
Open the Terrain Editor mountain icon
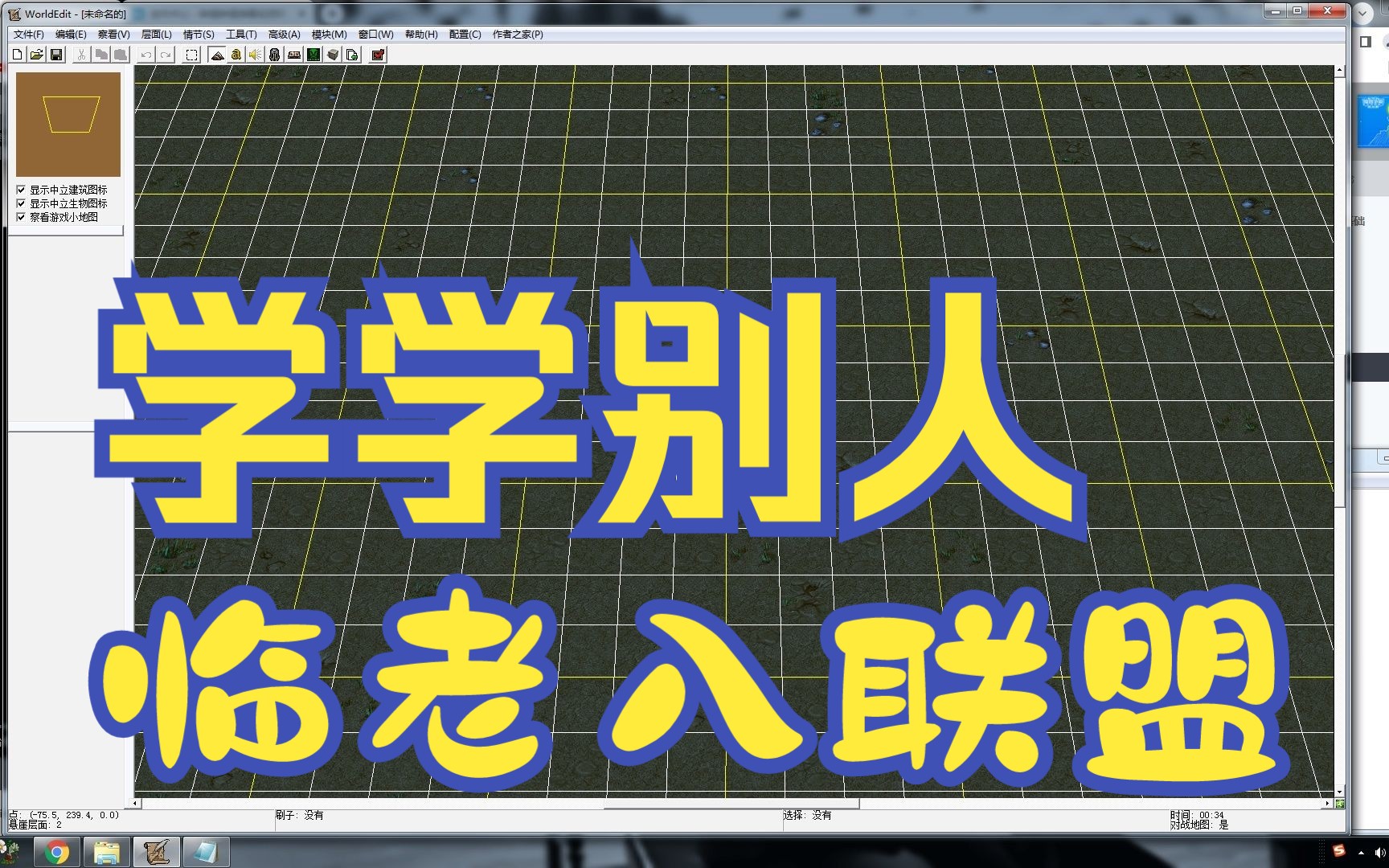click(x=217, y=55)
